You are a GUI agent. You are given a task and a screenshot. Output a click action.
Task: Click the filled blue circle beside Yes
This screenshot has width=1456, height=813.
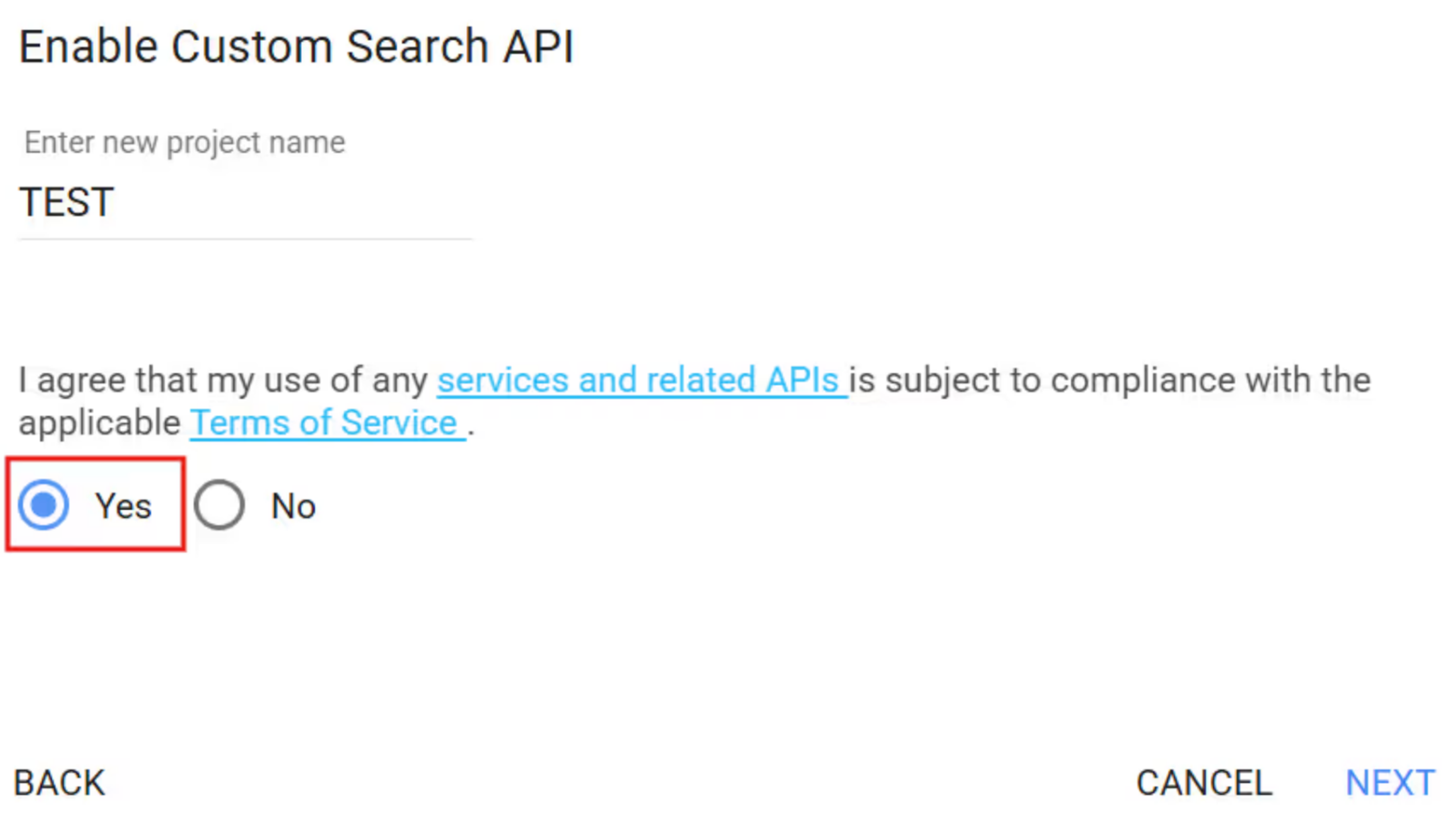coord(44,504)
